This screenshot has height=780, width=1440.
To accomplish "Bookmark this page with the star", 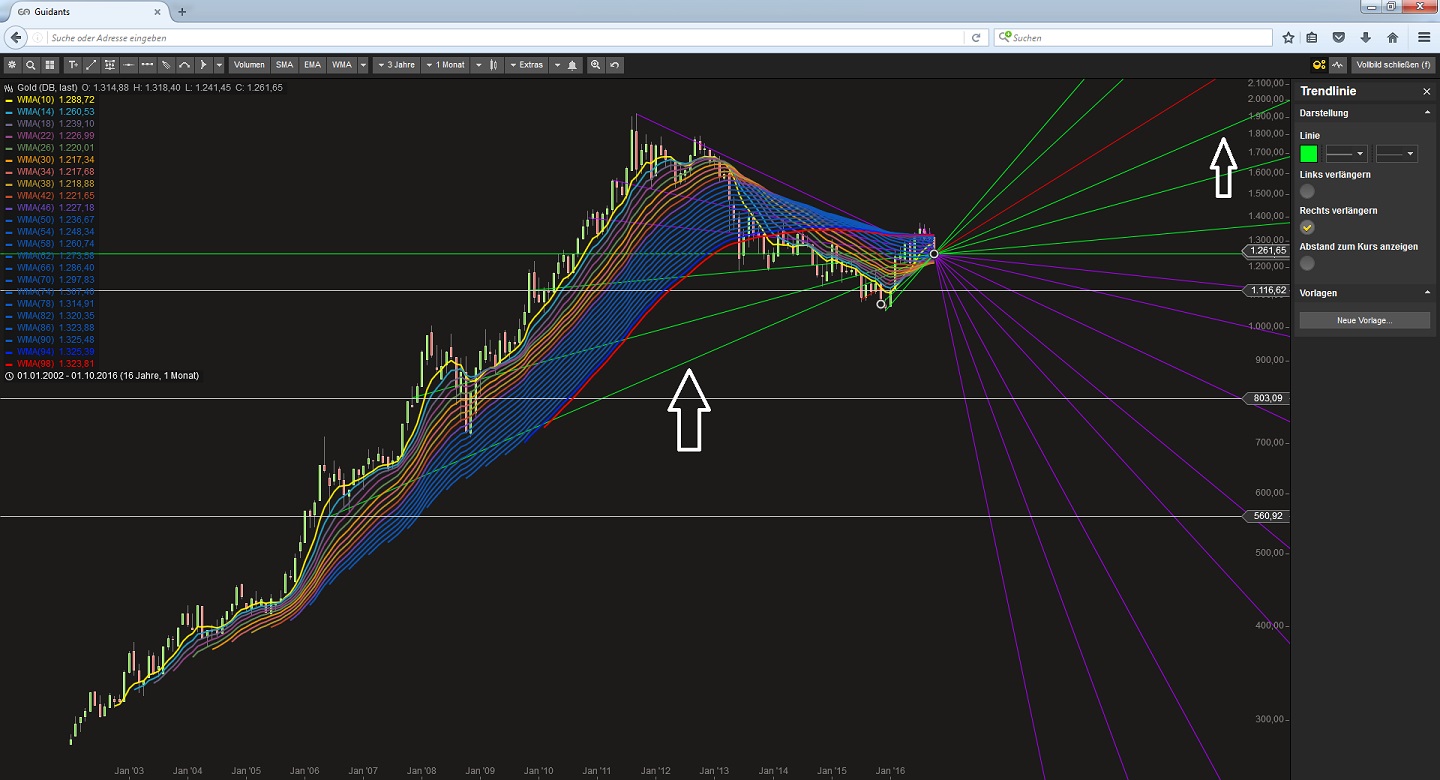I will click(1289, 38).
